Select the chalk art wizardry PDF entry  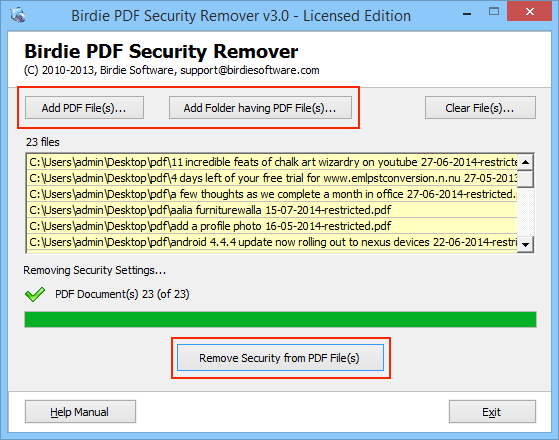tap(272, 162)
